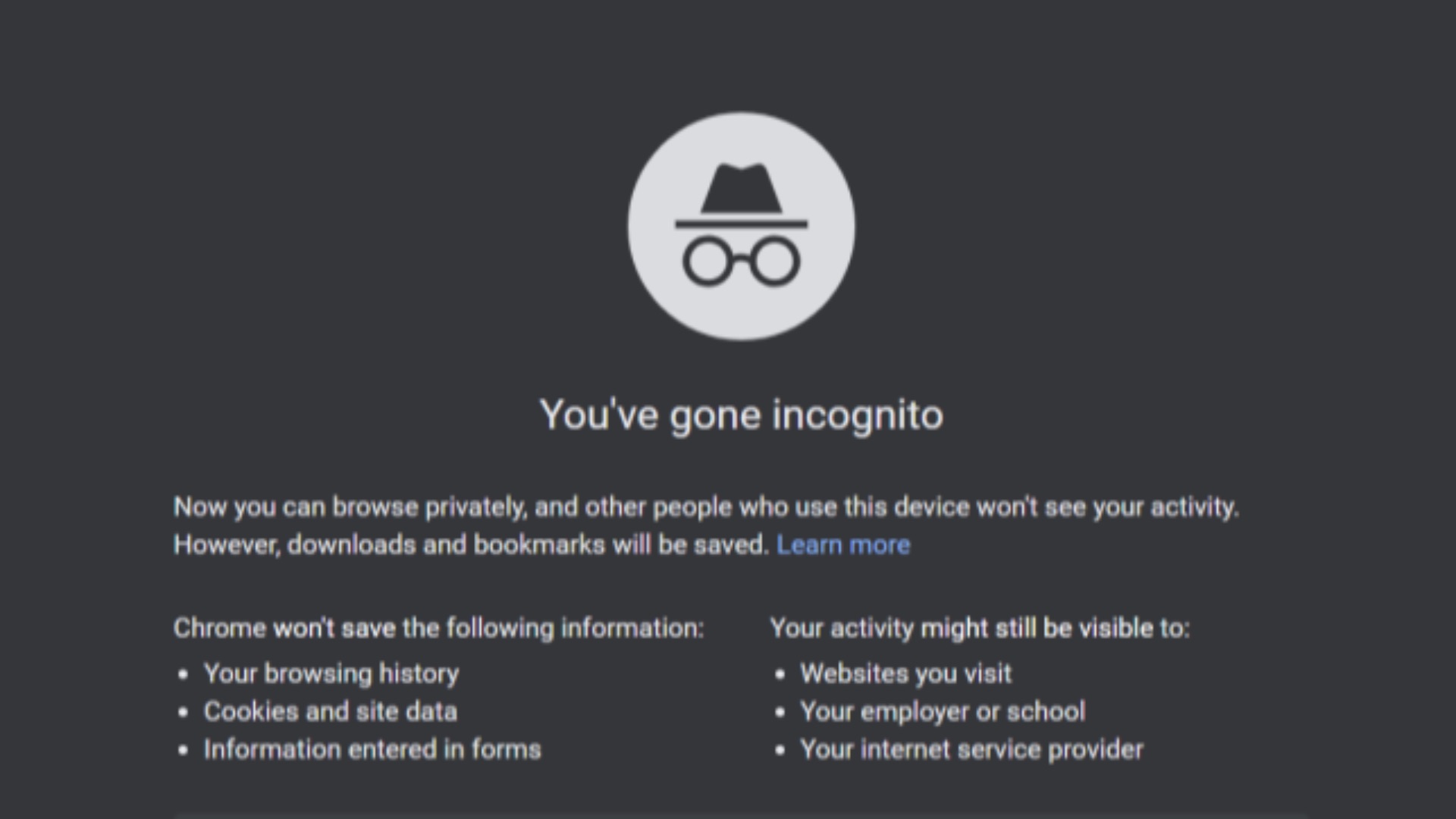
Task: Select the Your browsing history list item
Action: (x=331, y=673)
